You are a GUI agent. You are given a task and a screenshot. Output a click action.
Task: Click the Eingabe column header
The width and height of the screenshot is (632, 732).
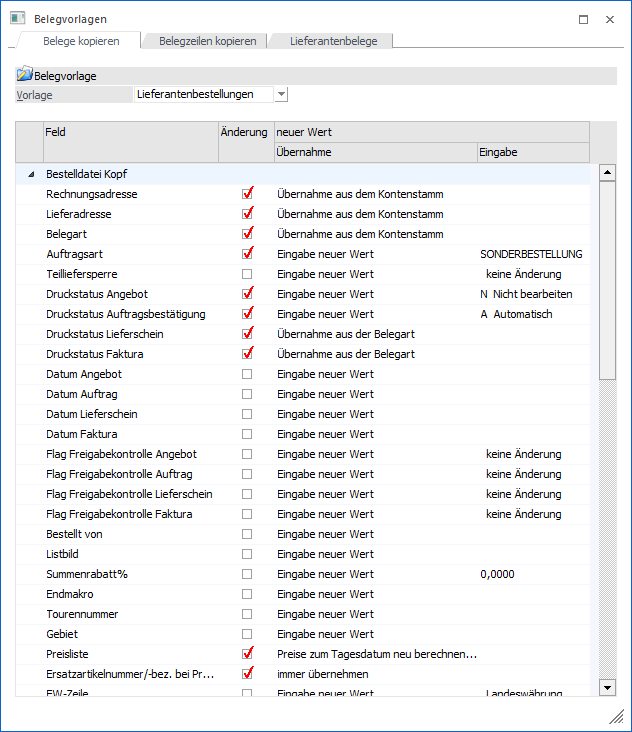click(532, 152)
